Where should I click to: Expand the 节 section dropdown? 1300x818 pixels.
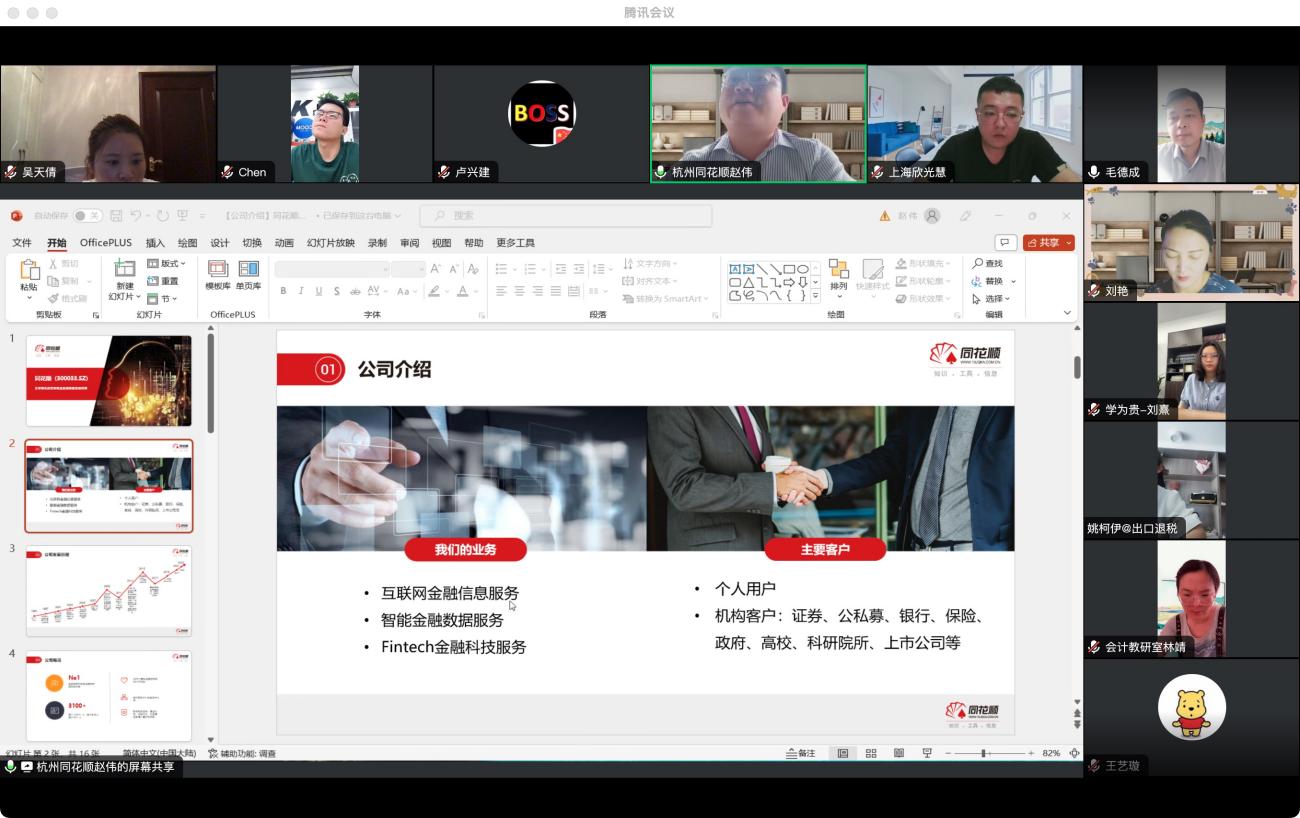click(162, 298)
